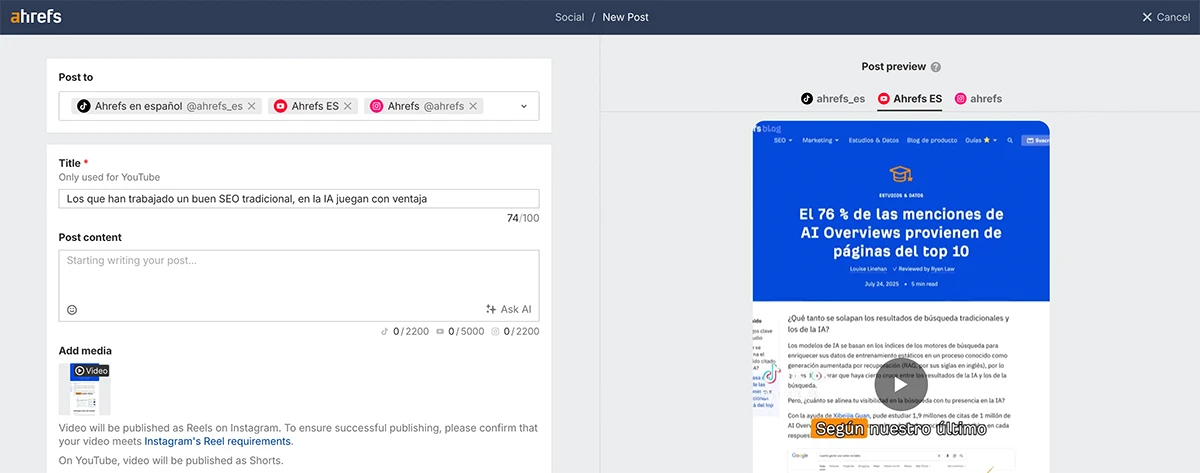1200x473 pixels.
Task: Click the New Post breadcrumb text
Action: pos(625,17)
